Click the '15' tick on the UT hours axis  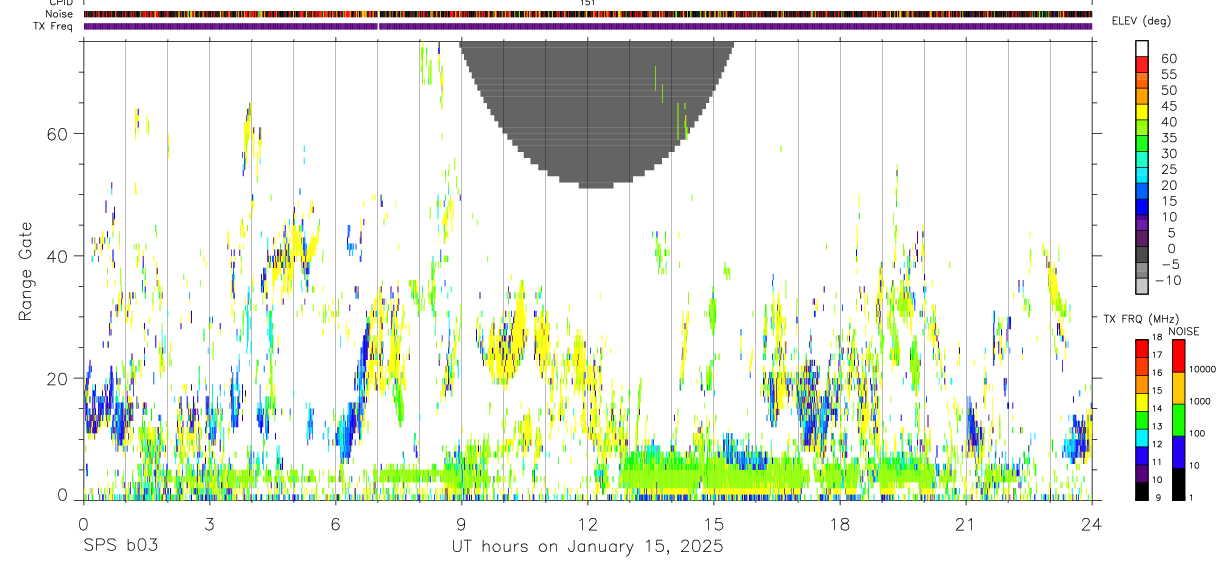(x=713, y=523)
